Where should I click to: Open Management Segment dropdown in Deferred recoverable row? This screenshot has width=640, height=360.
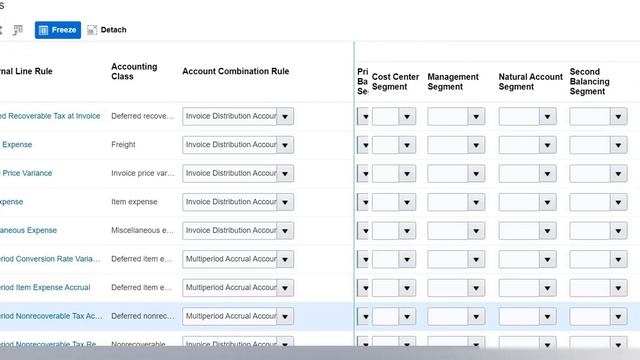tap(476, 116)
